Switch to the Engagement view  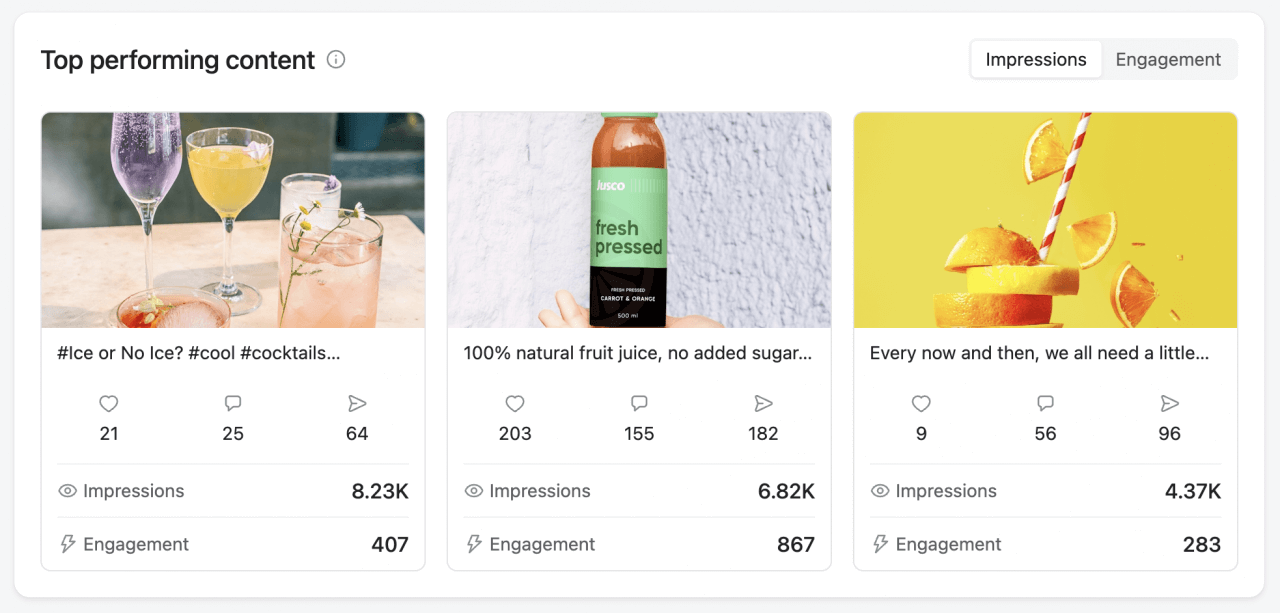pos(1168,59)
